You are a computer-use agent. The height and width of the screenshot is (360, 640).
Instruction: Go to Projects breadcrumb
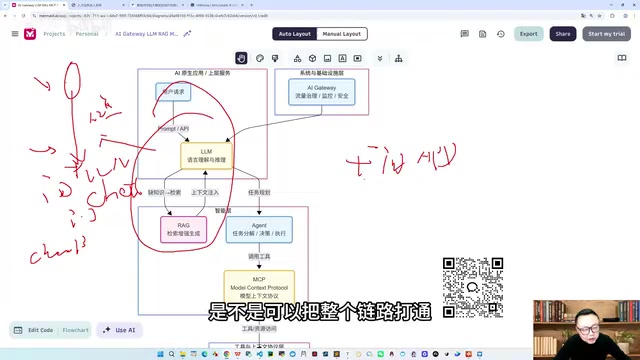pyautogui.click(x=54, y=34)
